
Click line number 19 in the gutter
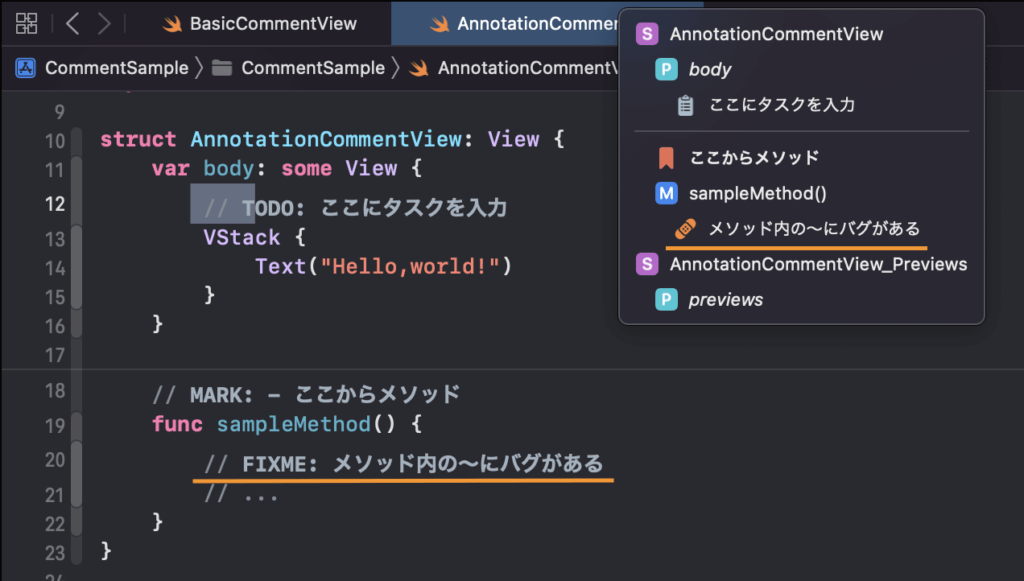click(x=55, y=426)
